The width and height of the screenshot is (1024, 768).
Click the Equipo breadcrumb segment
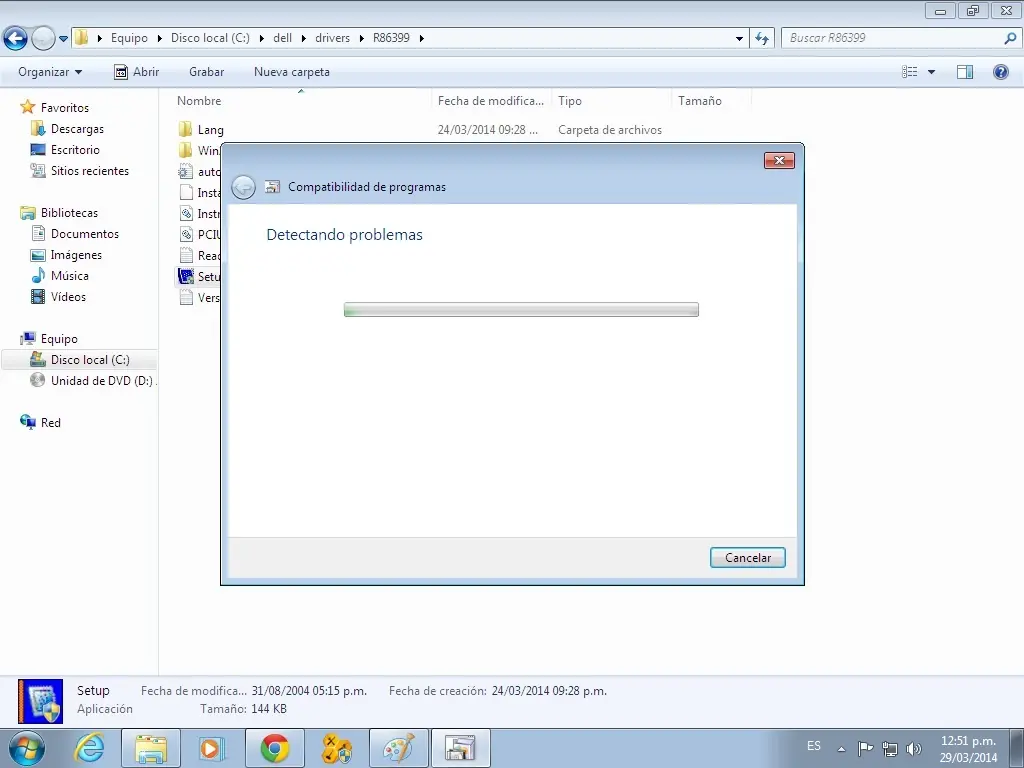[129, 38]
